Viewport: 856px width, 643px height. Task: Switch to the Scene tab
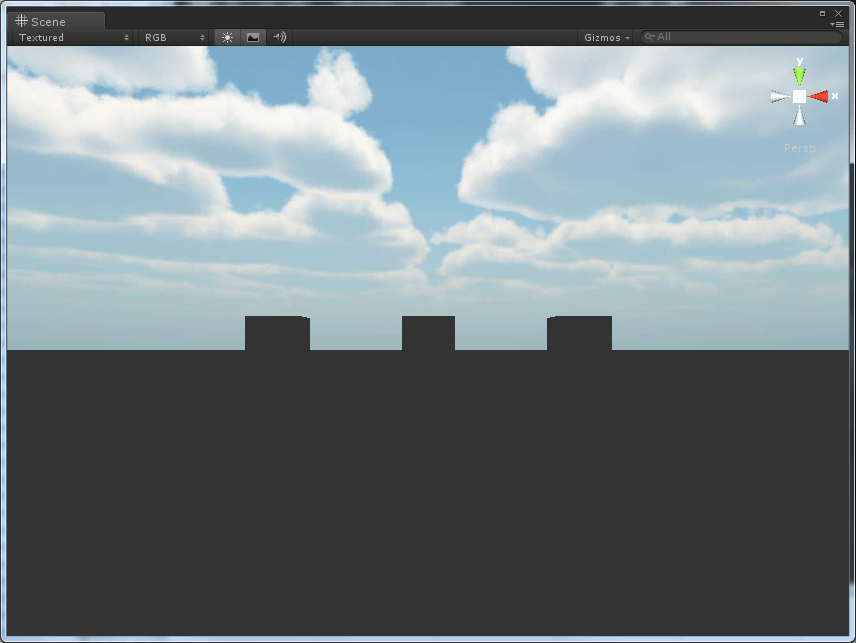tap(50, 20)
